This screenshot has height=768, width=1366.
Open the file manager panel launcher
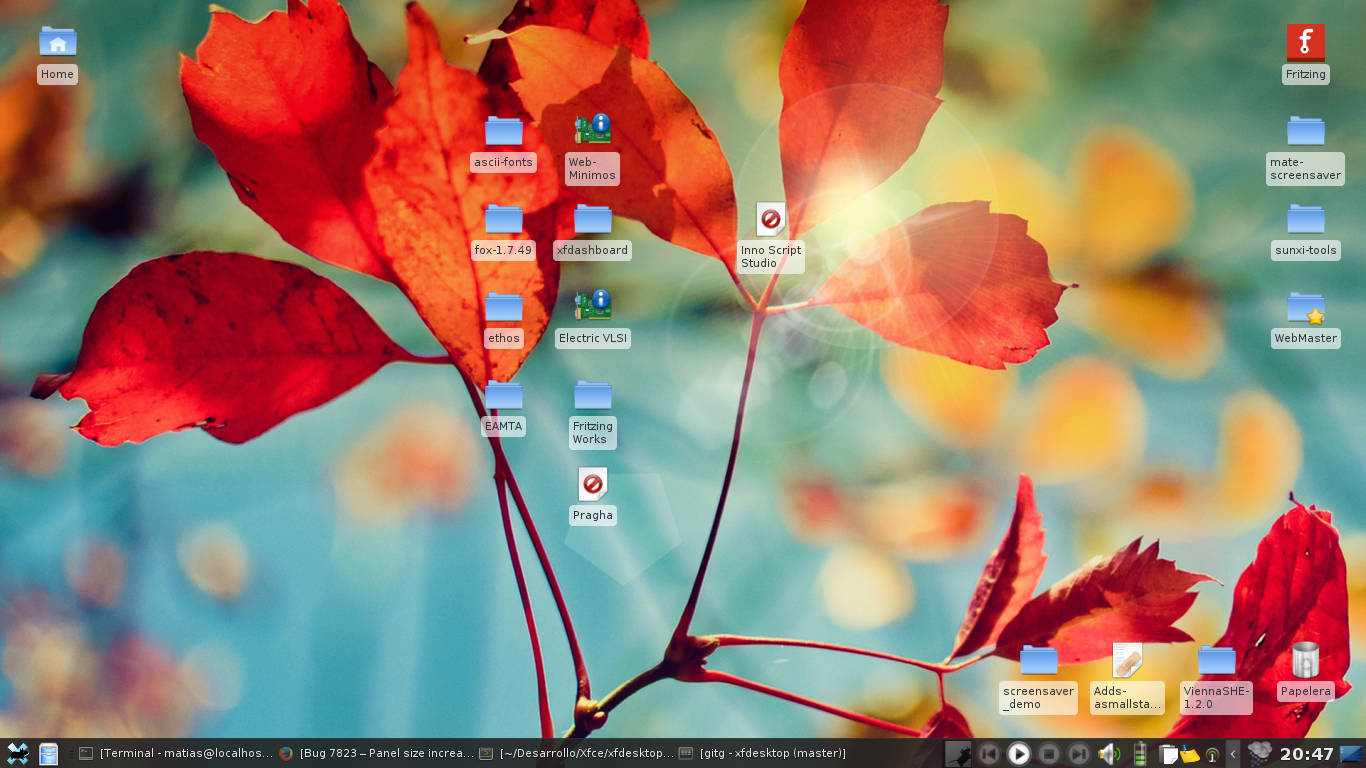click(x=48, y=753)
